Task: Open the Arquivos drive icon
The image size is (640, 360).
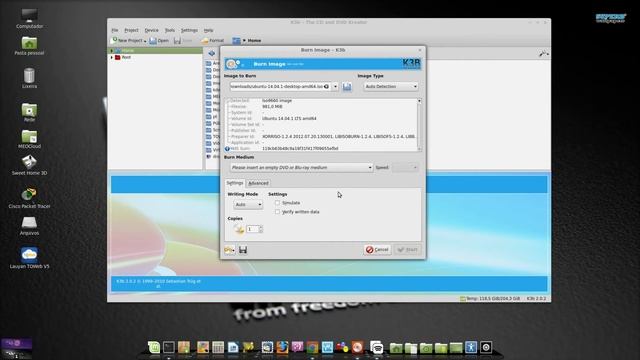Action: (x=29, y=225)
